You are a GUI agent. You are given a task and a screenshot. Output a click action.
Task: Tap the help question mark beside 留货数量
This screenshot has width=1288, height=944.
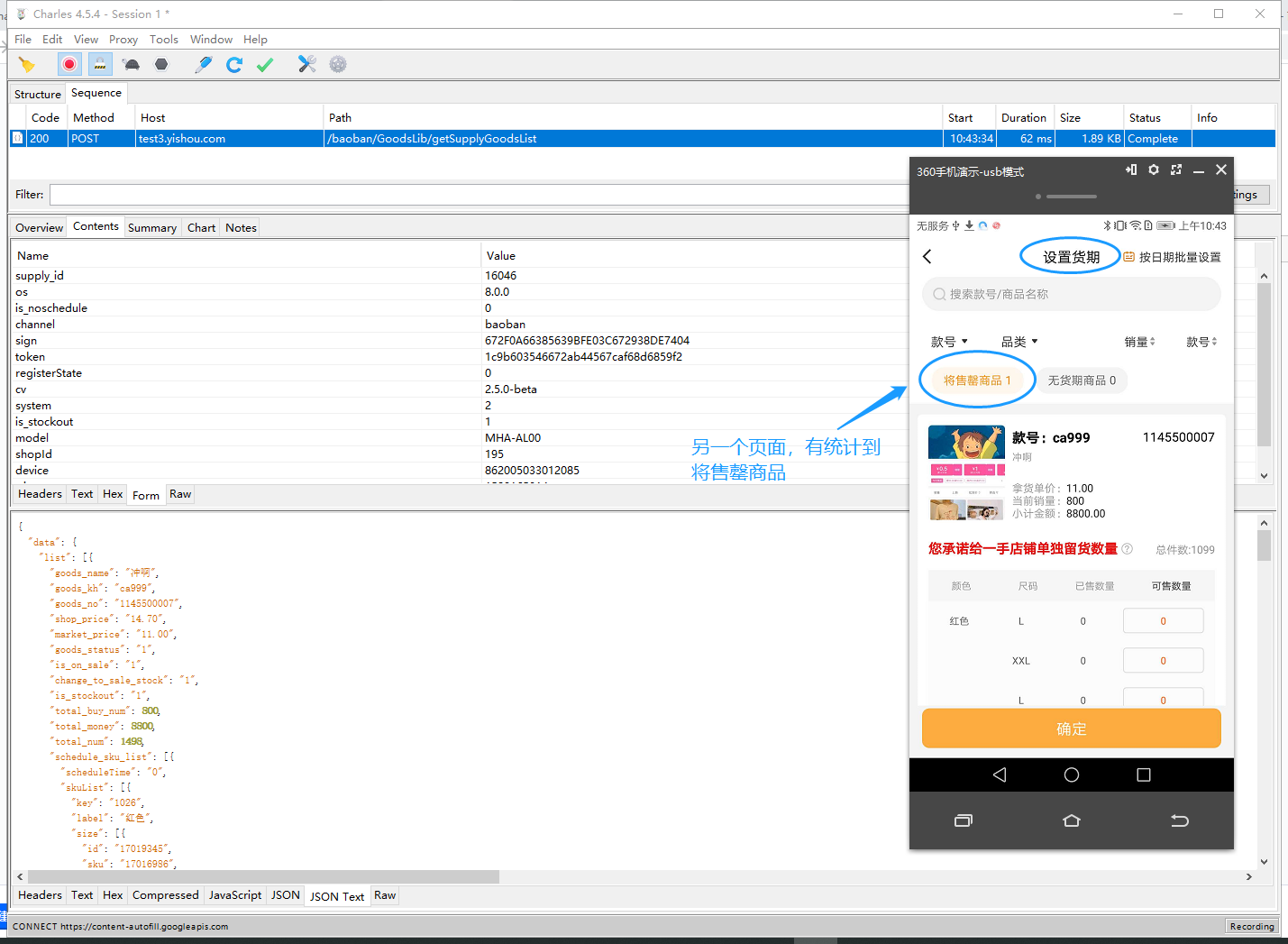click(1127, 549)
